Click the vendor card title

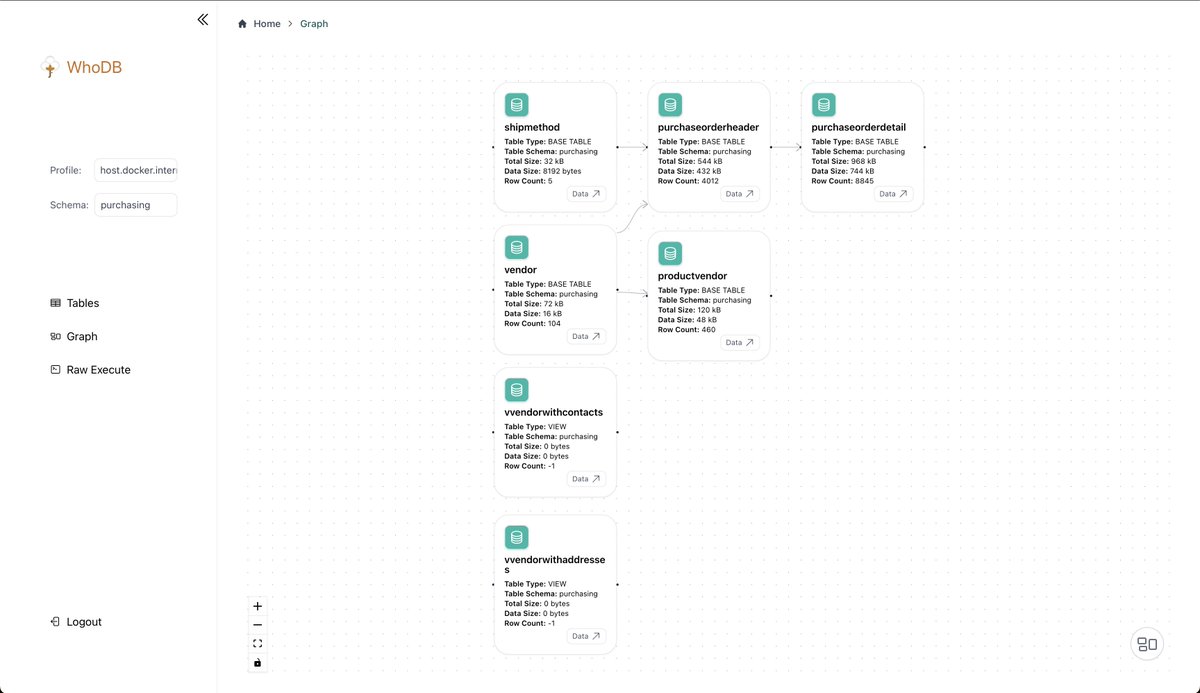pos(521,270)
